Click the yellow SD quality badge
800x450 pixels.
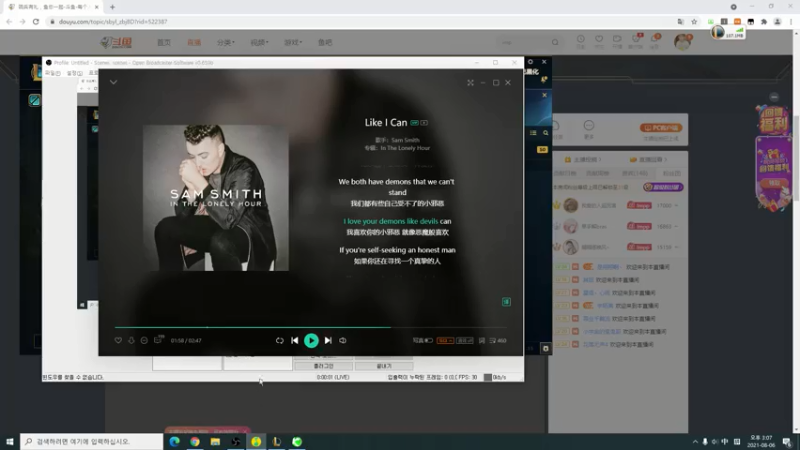tap(542, 149)
